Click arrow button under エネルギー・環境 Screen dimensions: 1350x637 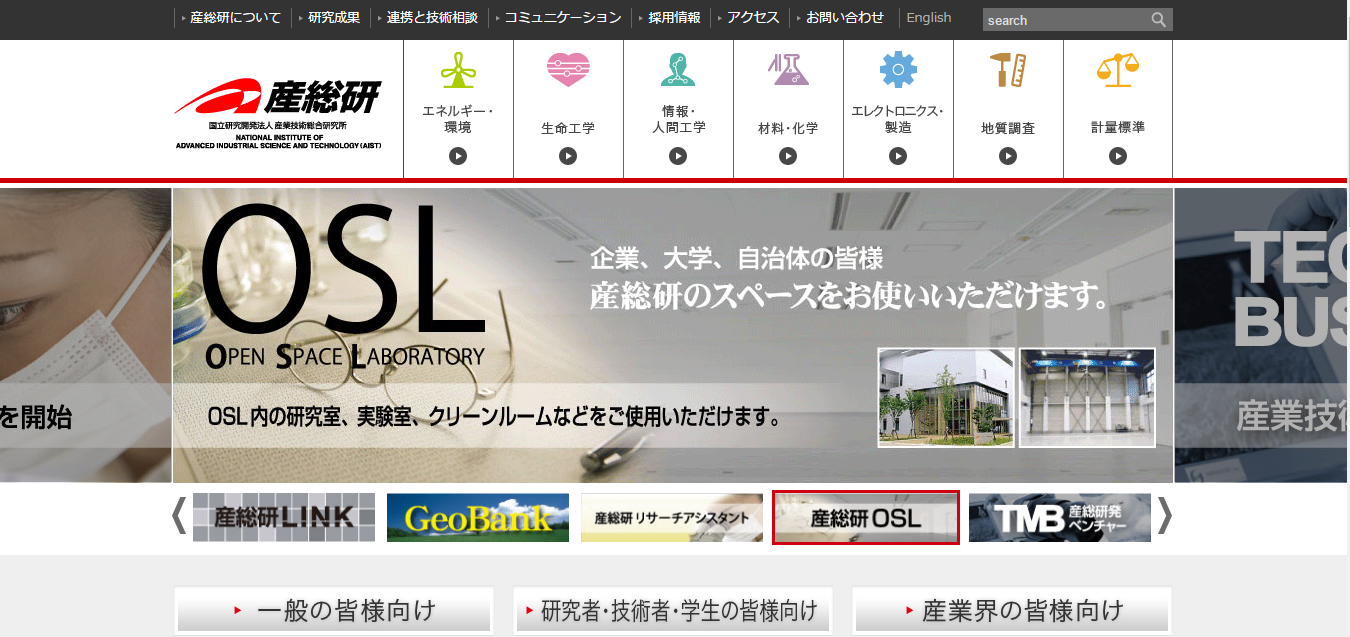(458, 156)
